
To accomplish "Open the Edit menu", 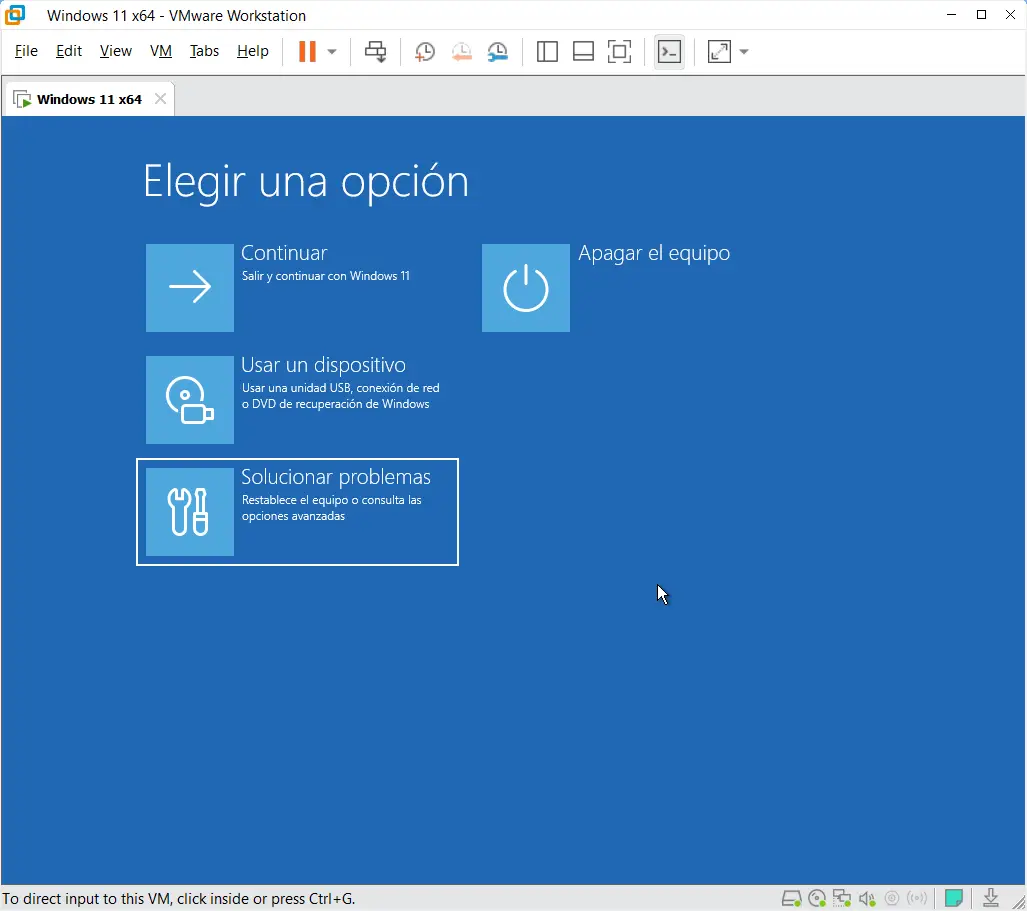I will pos(69,51).
